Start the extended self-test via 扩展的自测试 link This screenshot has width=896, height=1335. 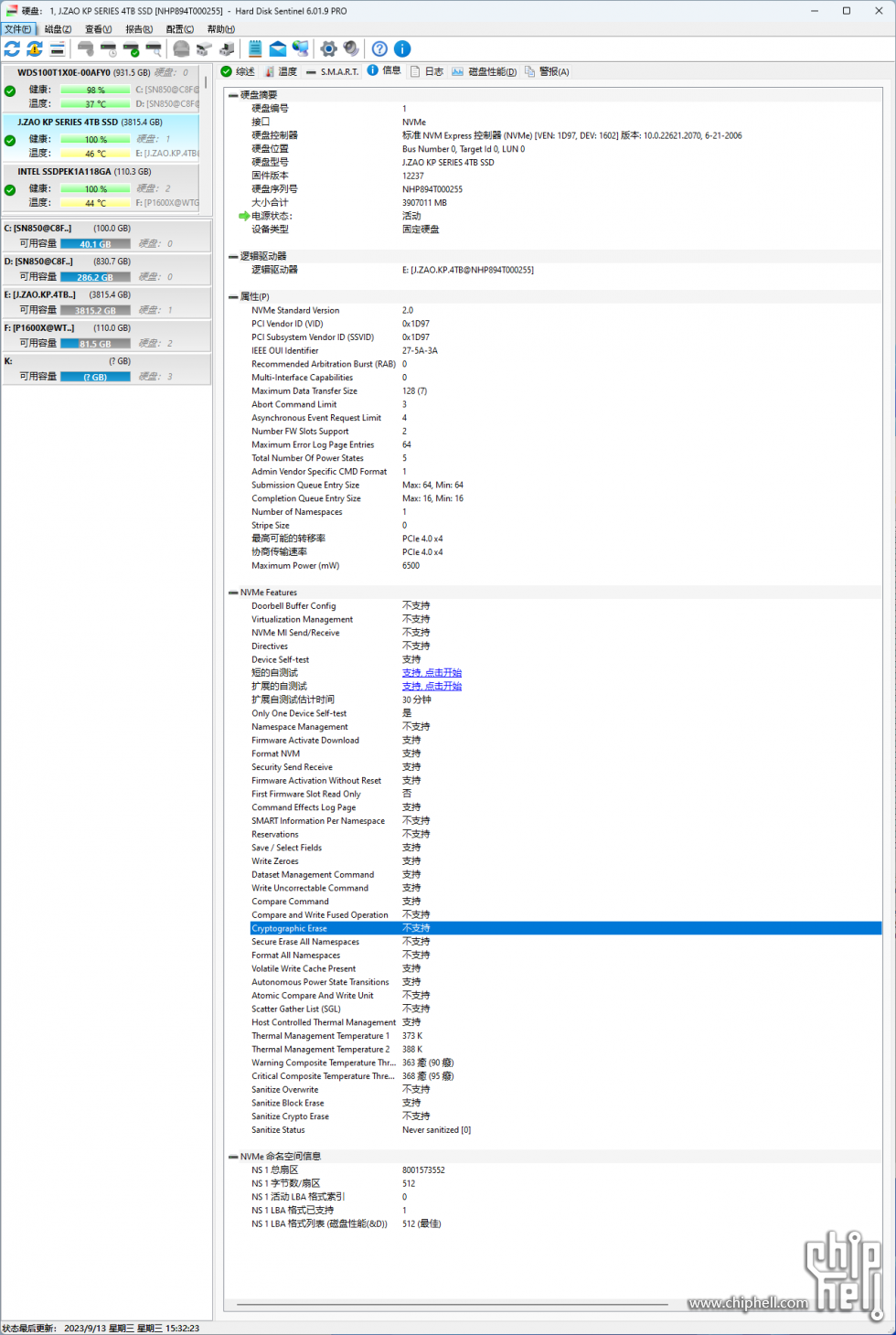point(432,687)
